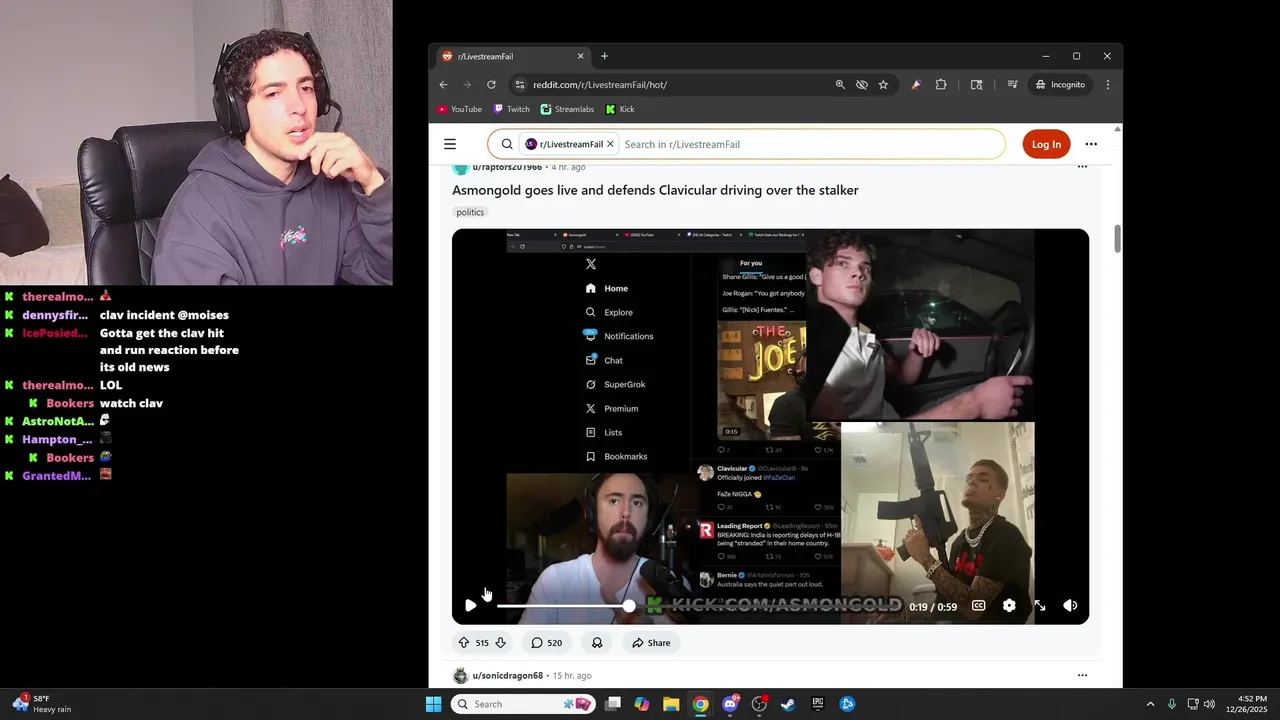
Task: Launch Epic Games from the taskbar
Action: 818,704
